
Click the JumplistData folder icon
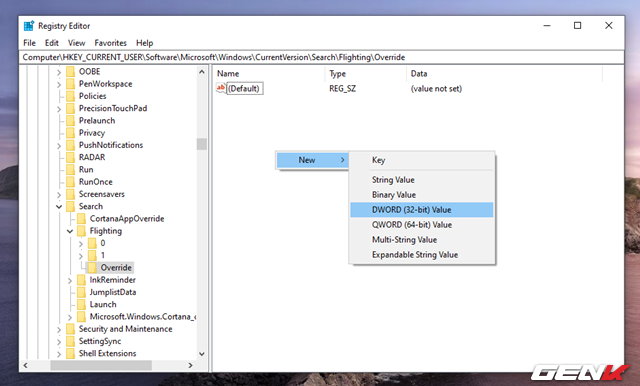click(82, 292)
